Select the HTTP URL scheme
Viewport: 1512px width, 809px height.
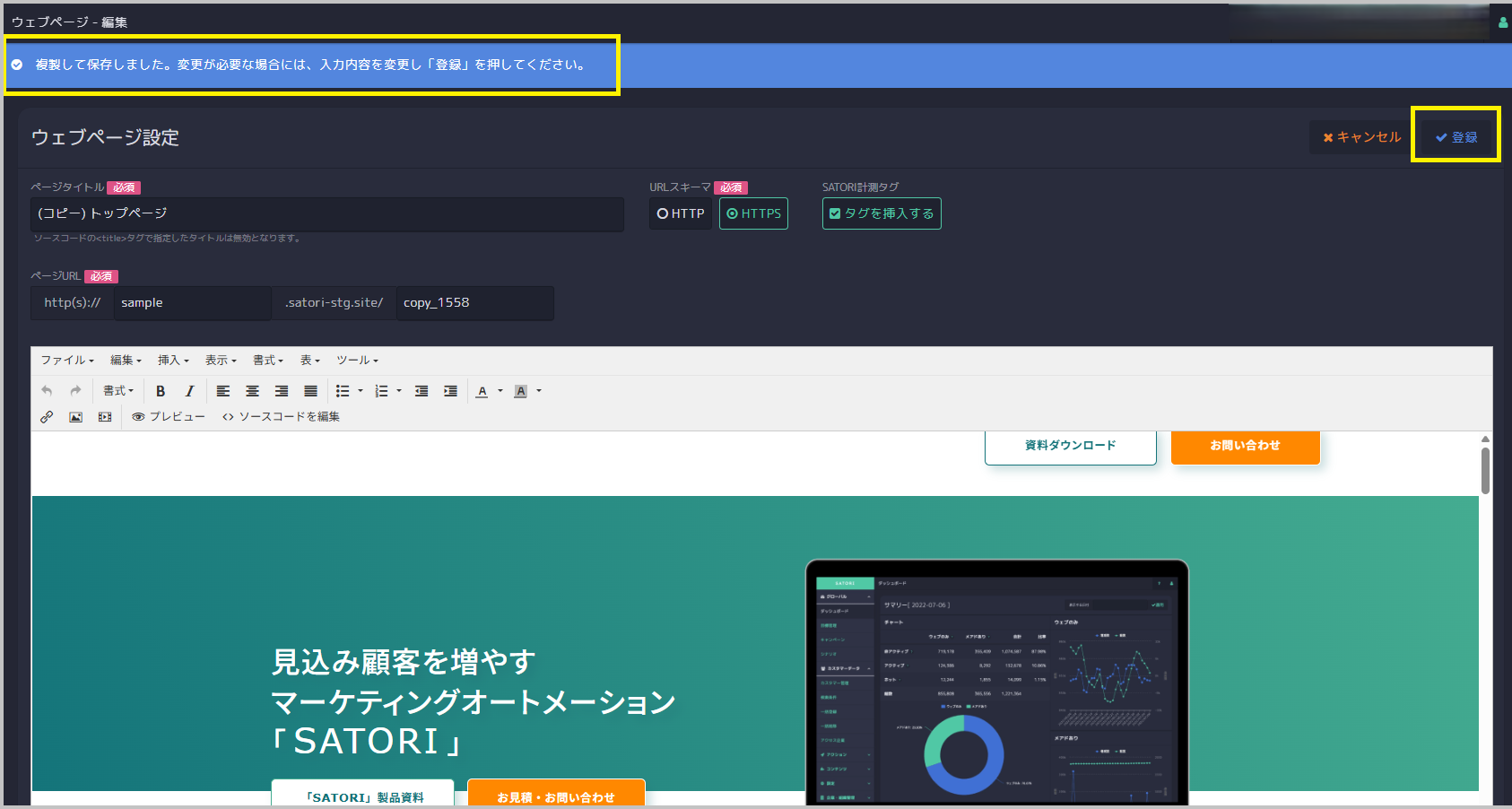[681, 213]
